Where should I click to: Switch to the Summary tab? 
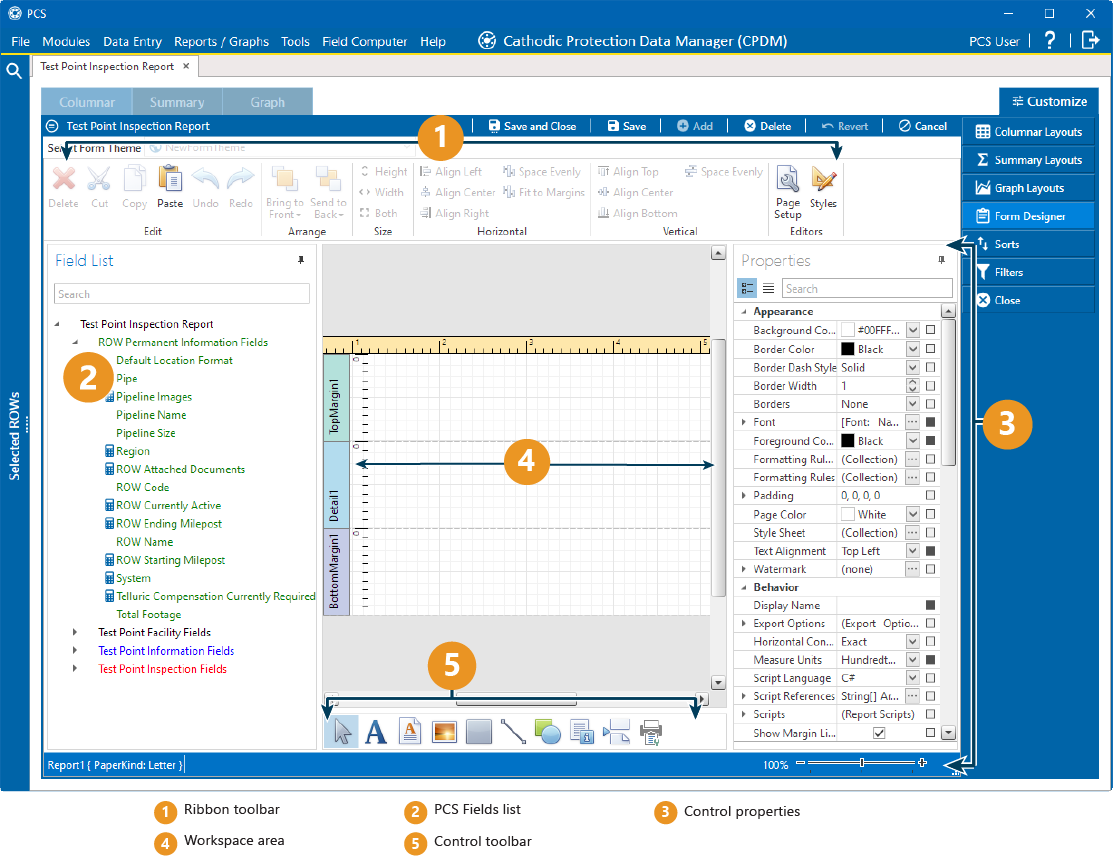[177, 102]
